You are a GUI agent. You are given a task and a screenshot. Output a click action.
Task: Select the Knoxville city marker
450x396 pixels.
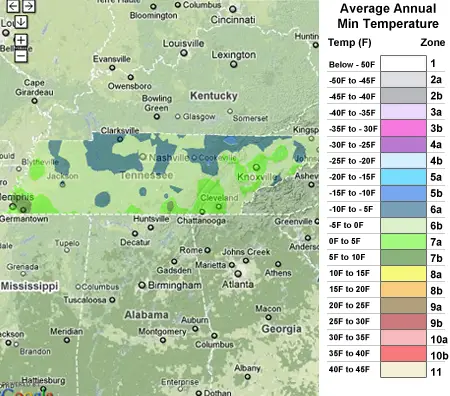tap(256, 167)
